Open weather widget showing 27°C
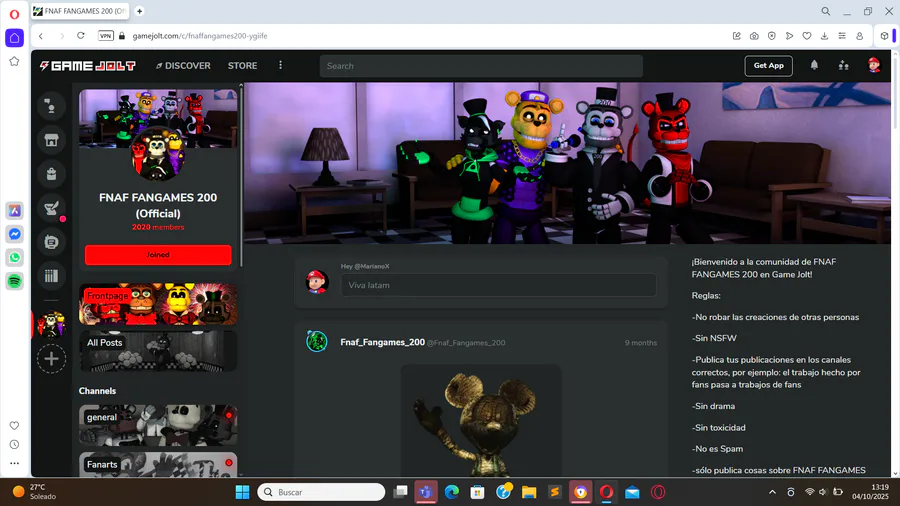 (x=34, y=492)
